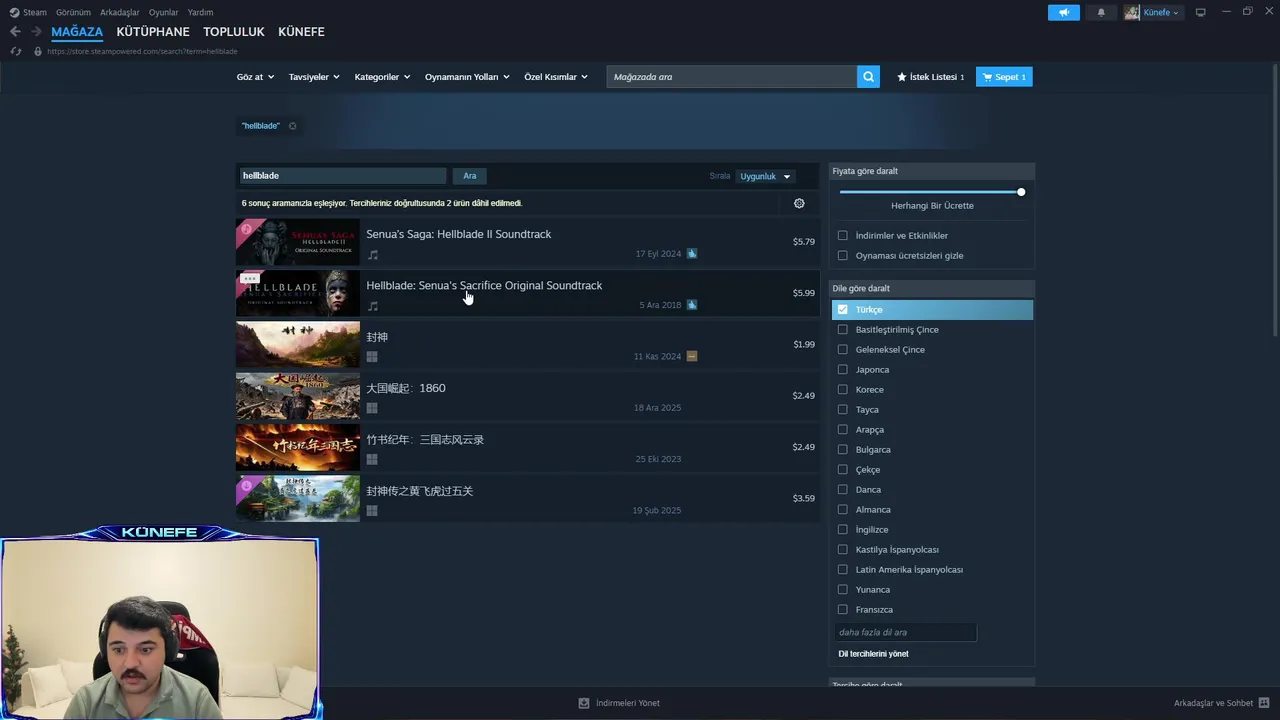Collapse Fiyata göre daralt panel header

(931, 171)
